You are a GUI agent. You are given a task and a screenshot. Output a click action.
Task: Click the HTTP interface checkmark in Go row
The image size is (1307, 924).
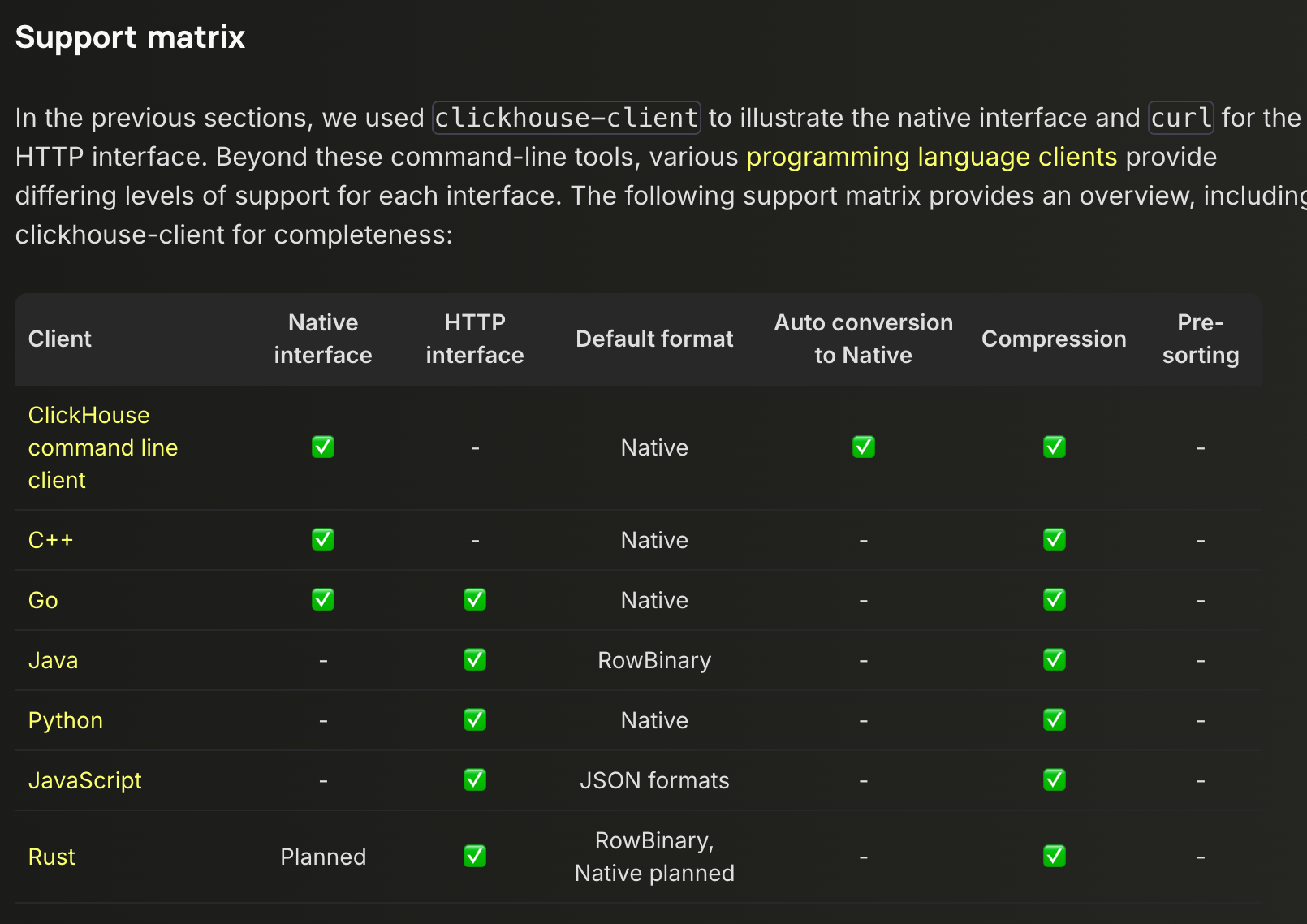click(475, 599)
